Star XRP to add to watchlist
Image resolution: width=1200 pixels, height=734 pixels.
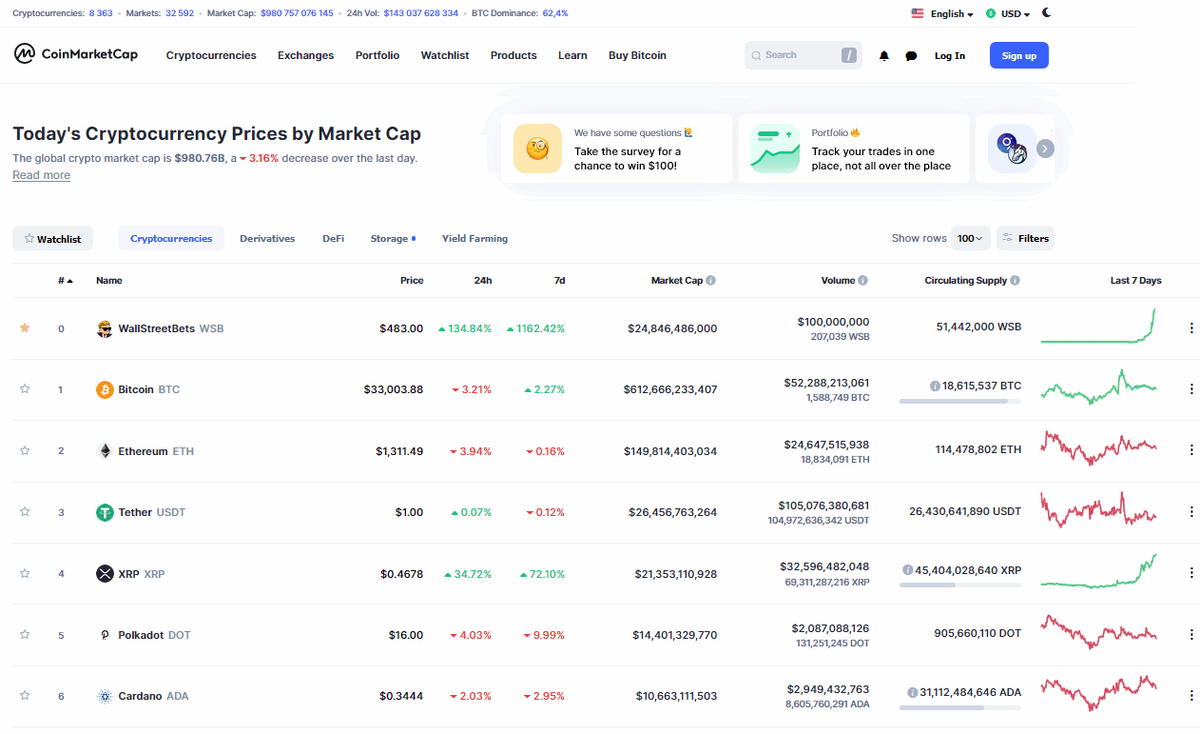pyautogui.click(x=25, y=573)
